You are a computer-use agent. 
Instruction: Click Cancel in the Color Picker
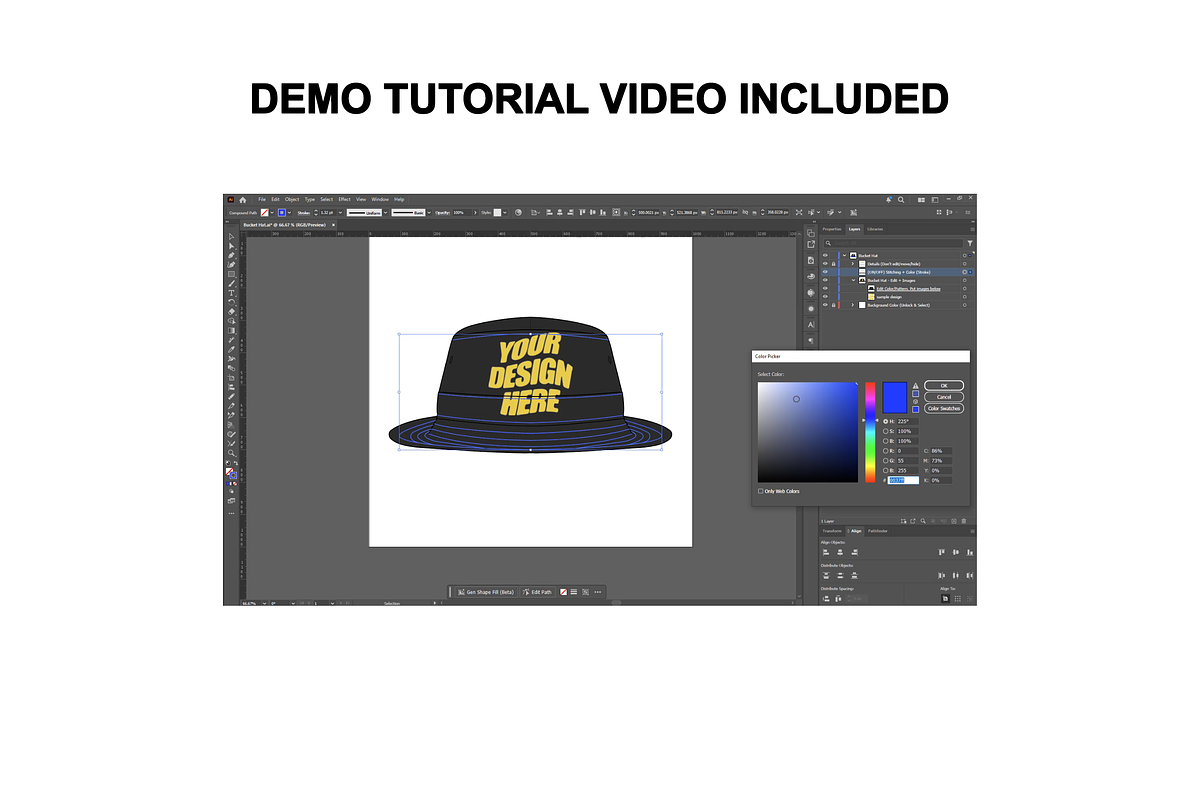pos(944,397)
